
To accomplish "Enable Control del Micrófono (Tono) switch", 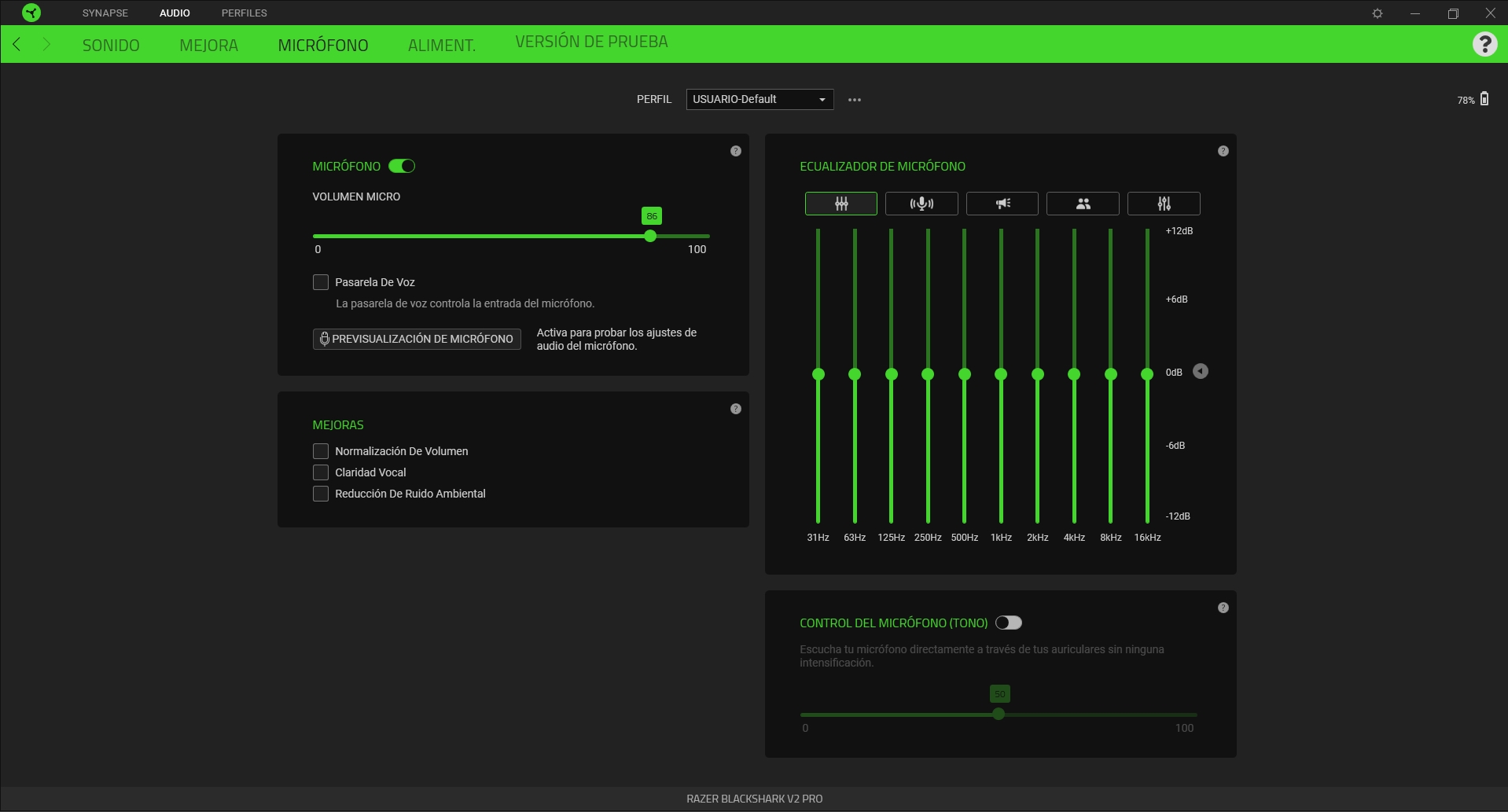I will point(1009,623).
